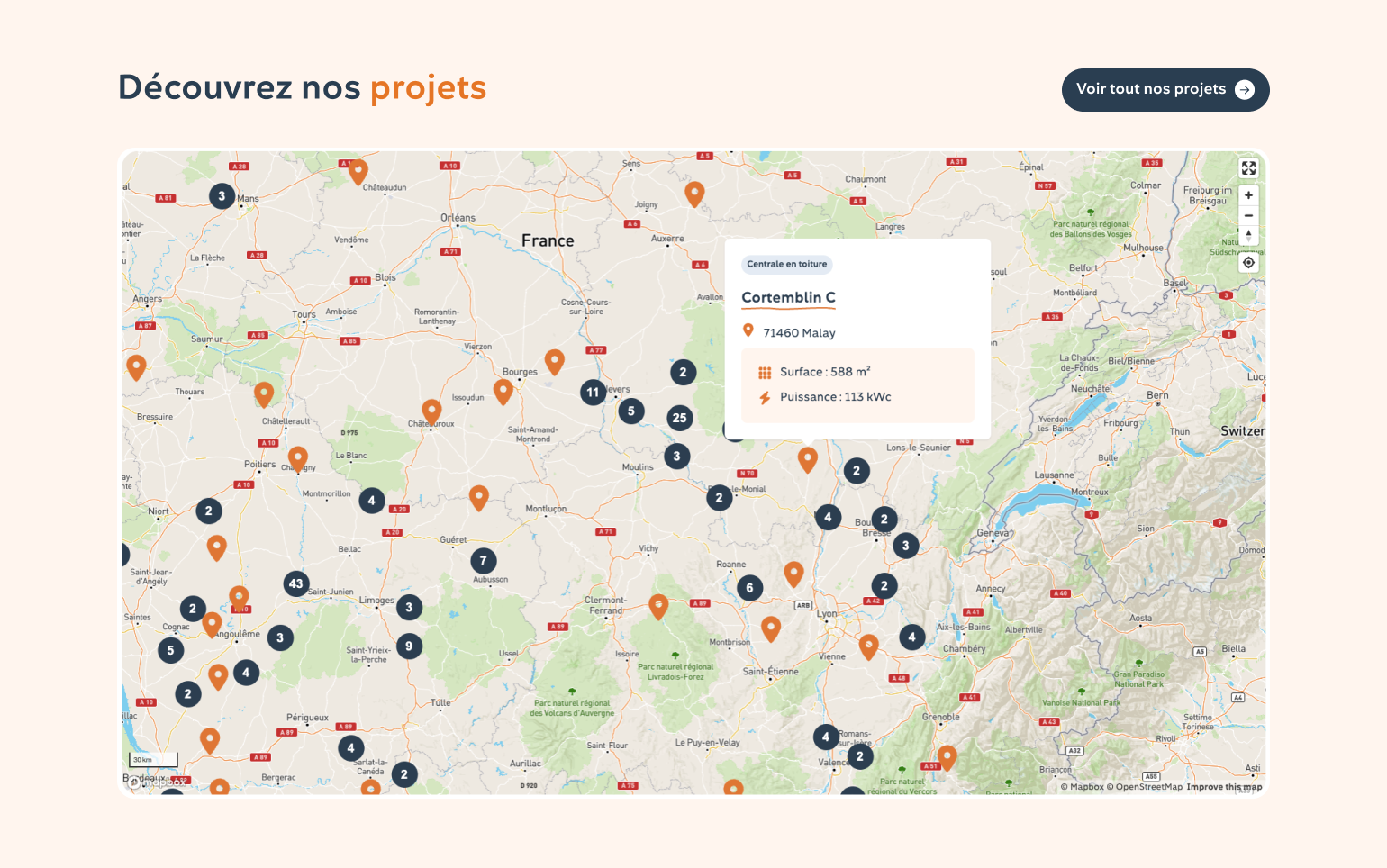The image size is (1387, 868).
Task: Click the Mapbox attribution link
Action: click(1086, 787)
